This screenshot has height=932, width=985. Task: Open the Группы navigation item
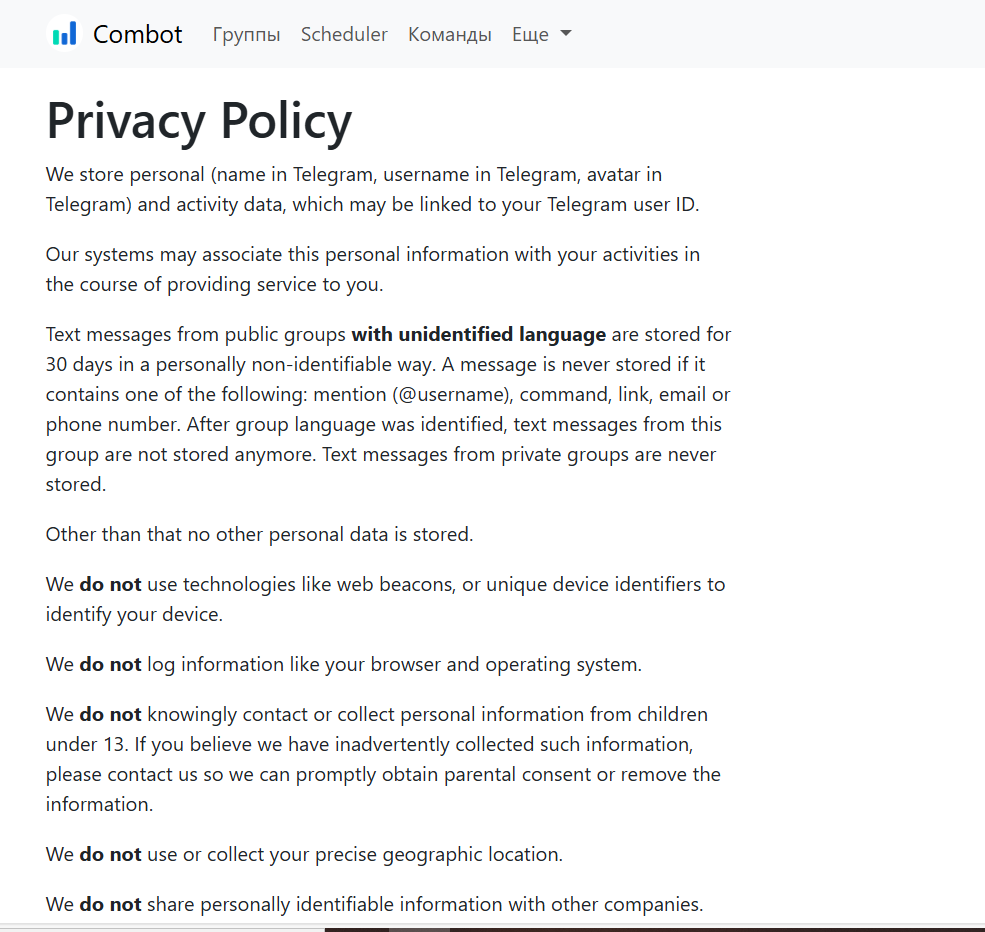[246, 35]
